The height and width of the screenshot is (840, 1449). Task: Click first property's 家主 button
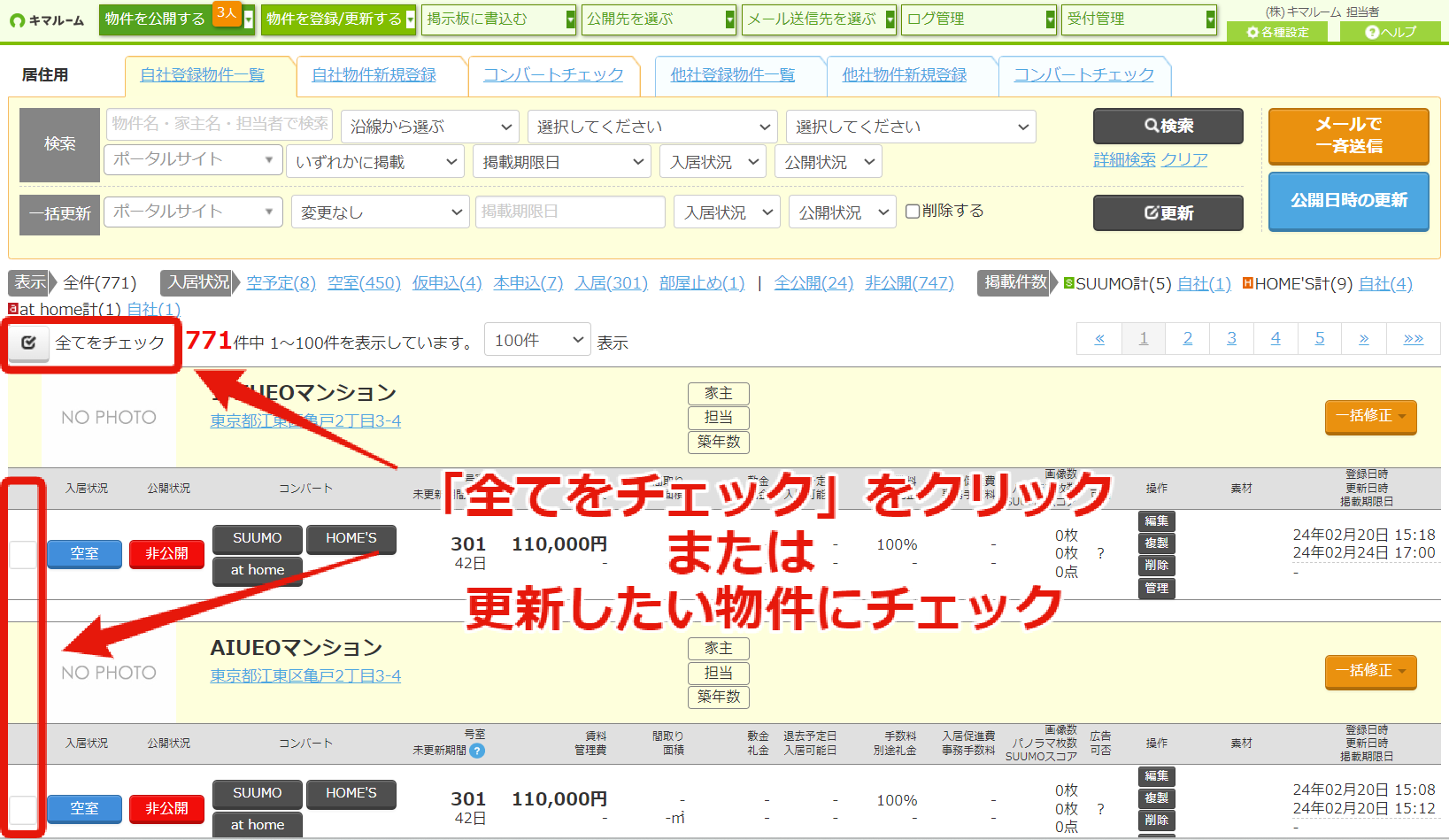[x=718, y=393]
